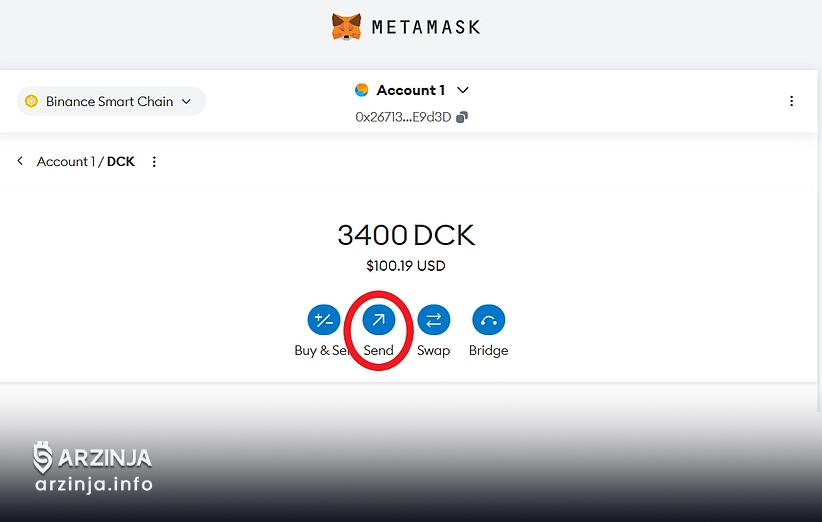Go back with the left chevron arrow
This screenshot has width=822, height=522.
(20, 161)
